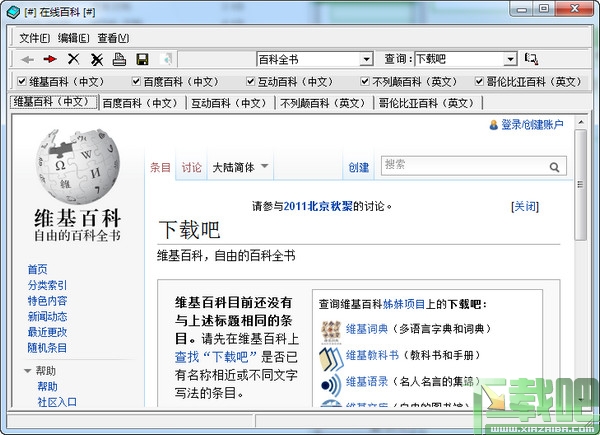Click the 登录/创建账户 link
Viewport: 600px width, 435px height.
tap(532, 125)
